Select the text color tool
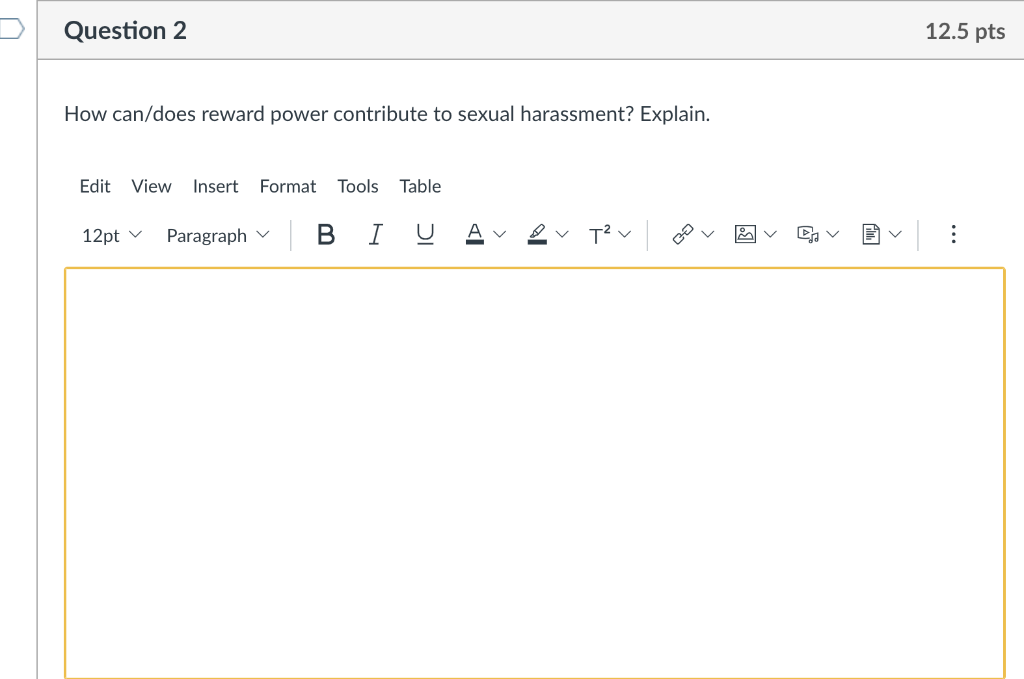The image size is (1024, 679). [x=474, y=234]
